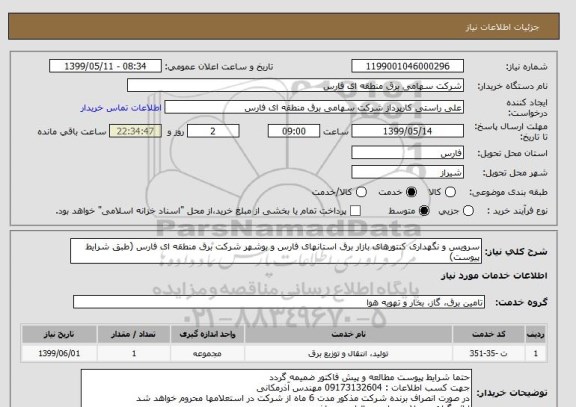The width and height of the screenshot is (576, 407).
Task: Click the remaining days field showing 2
Action: (213, 131)
